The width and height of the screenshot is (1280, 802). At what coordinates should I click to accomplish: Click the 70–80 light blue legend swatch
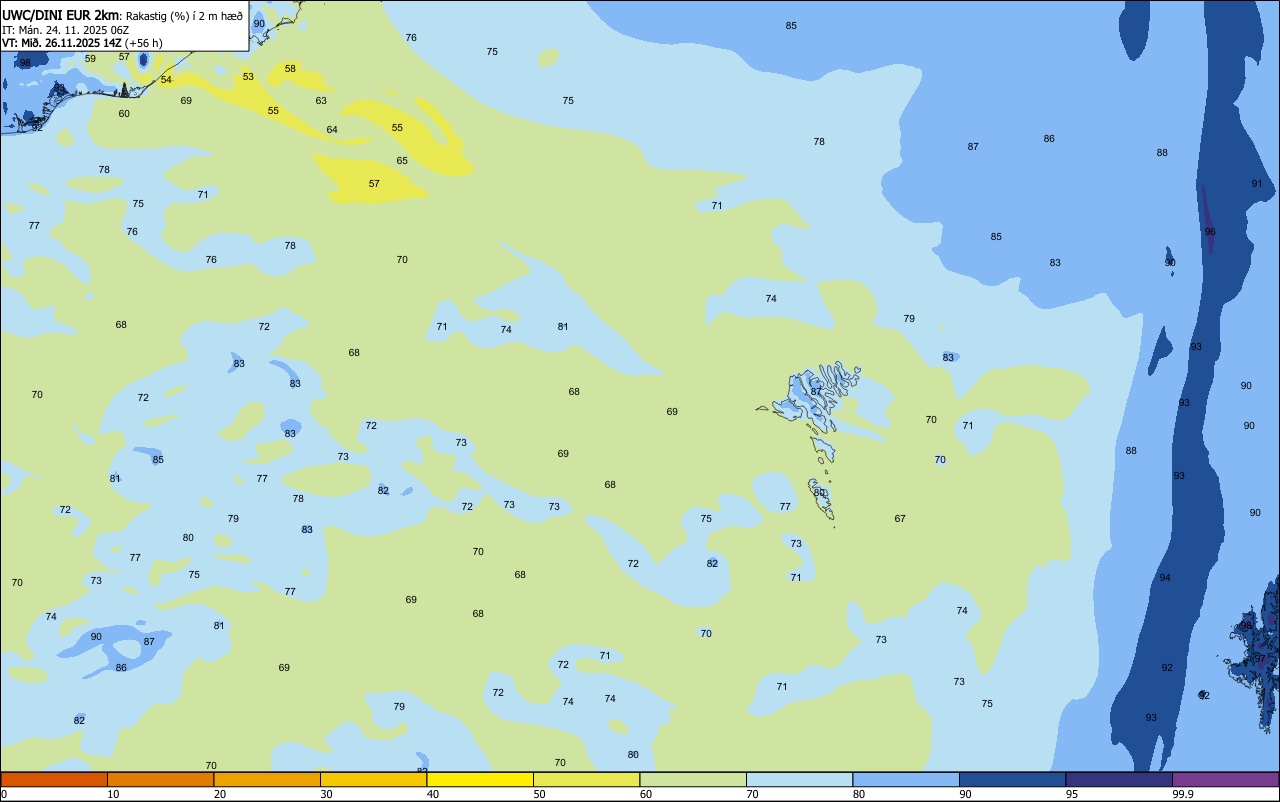[799, 779]
